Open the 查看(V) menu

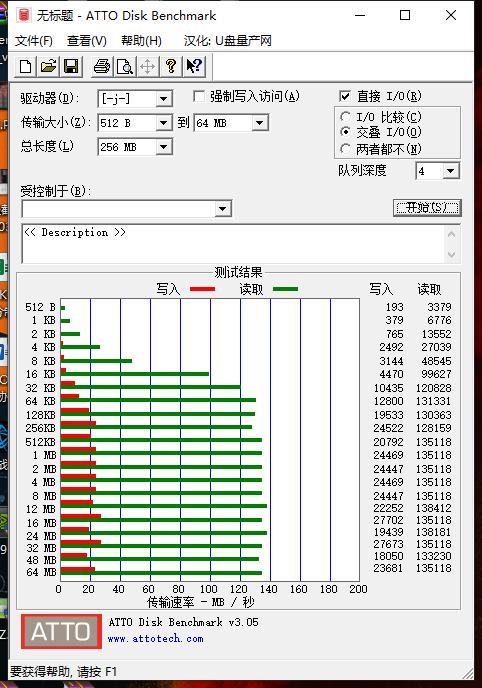click(x=86, y=41)
